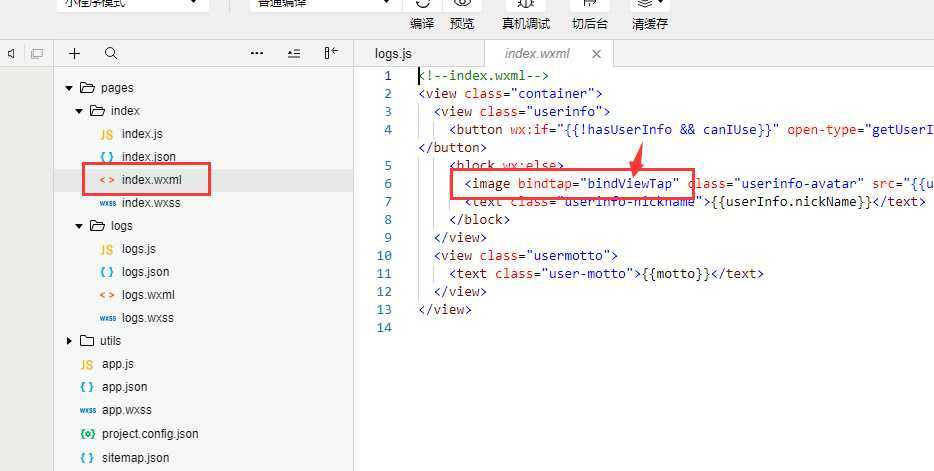Close the index.wxml tab

point(596,54)
